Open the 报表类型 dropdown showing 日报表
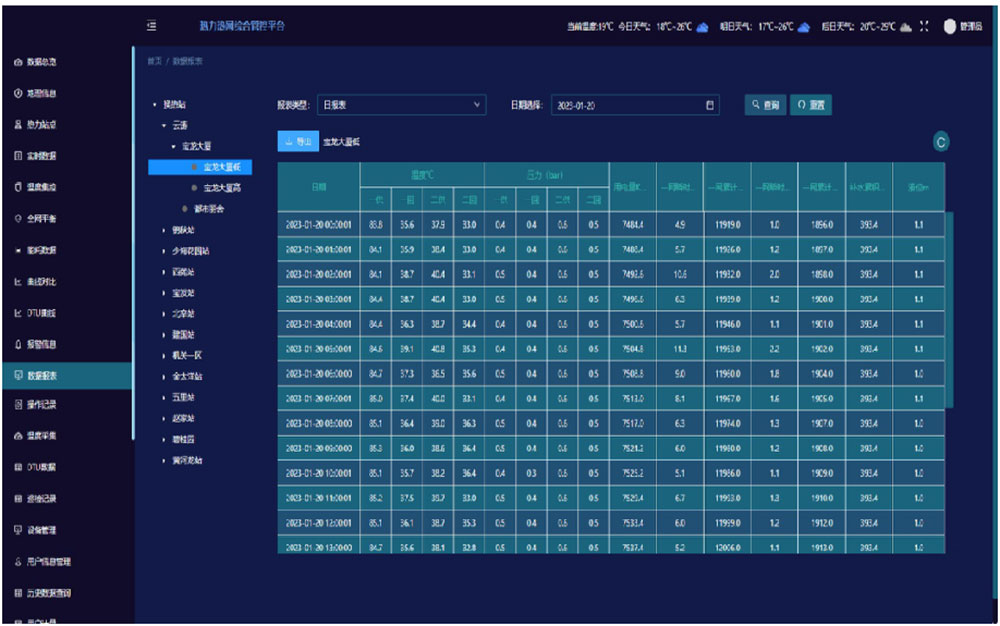This screenshot has width=1000, height=626. pos(401,105)
